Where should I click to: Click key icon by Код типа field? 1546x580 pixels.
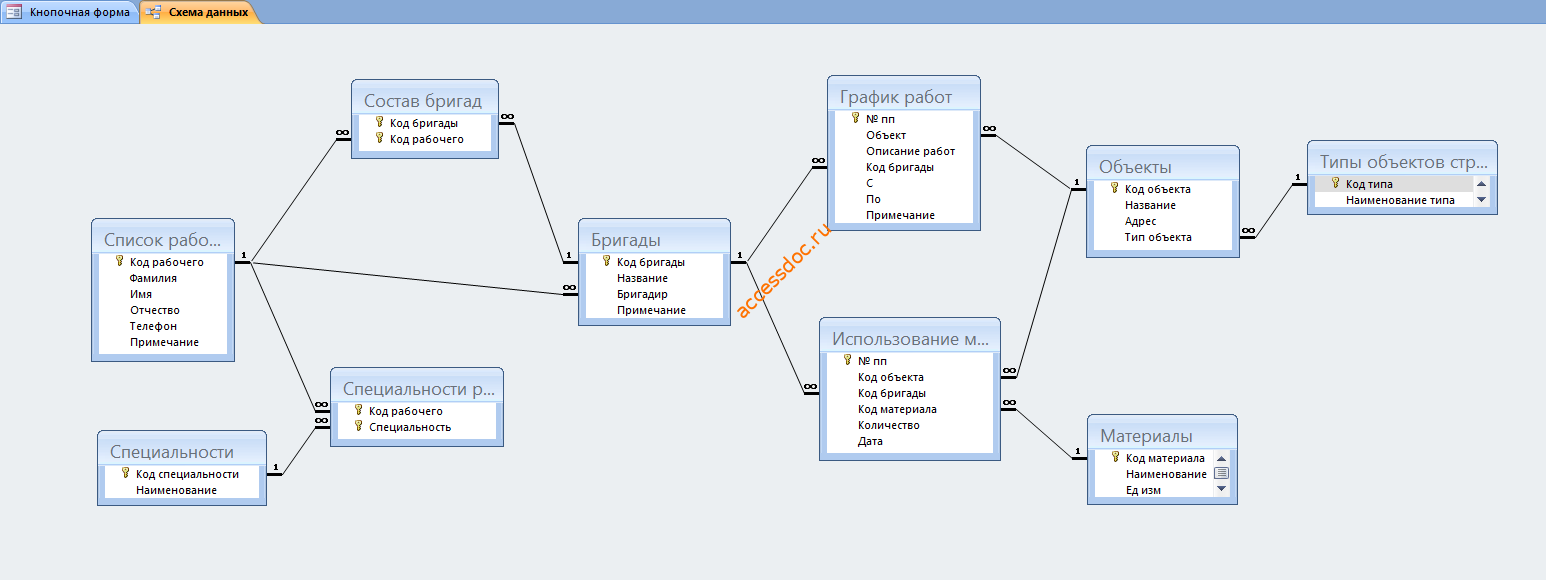(x=1336, y=183)
